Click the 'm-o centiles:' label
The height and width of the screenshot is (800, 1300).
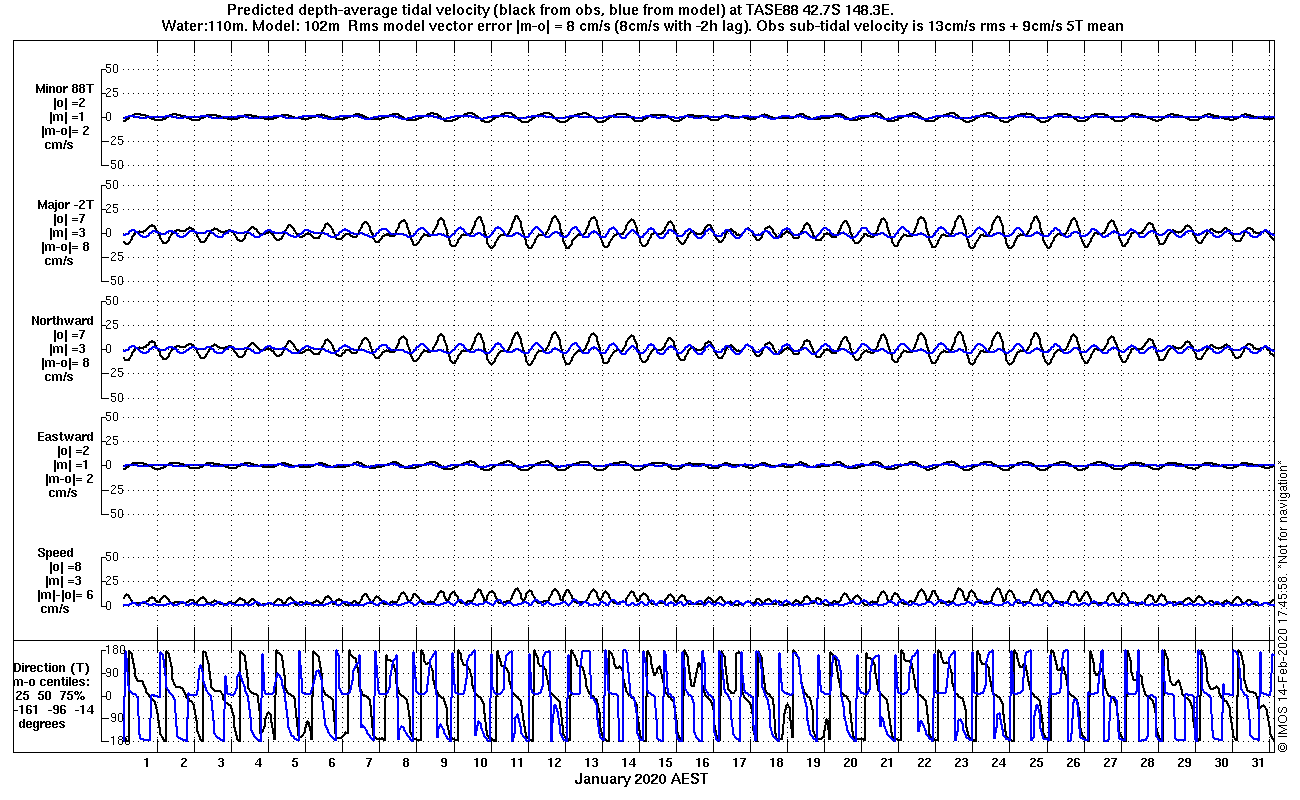click(53, 681)
